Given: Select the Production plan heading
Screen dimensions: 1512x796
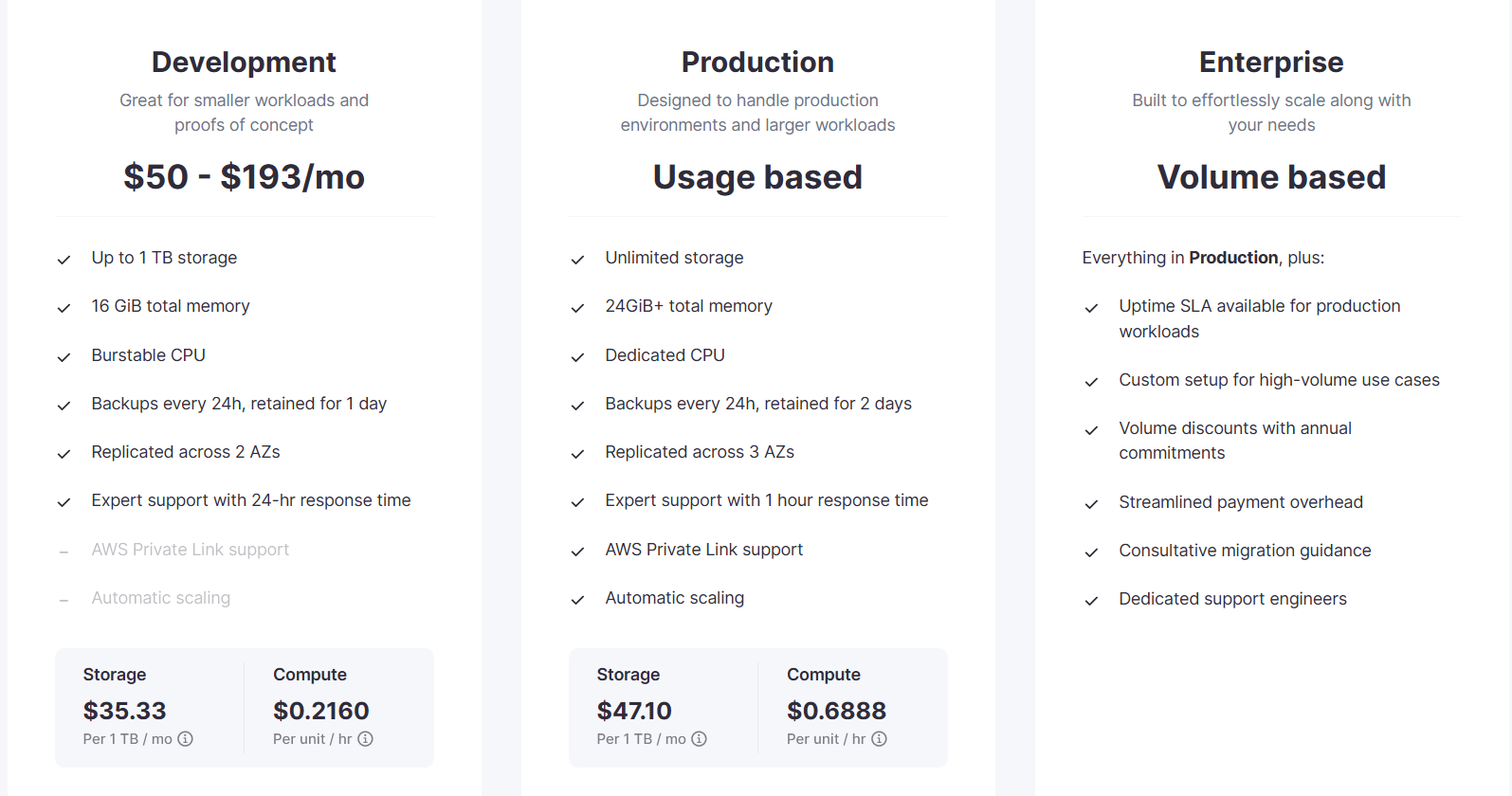Looking at the screenshot, I should [x=757, y=63].
